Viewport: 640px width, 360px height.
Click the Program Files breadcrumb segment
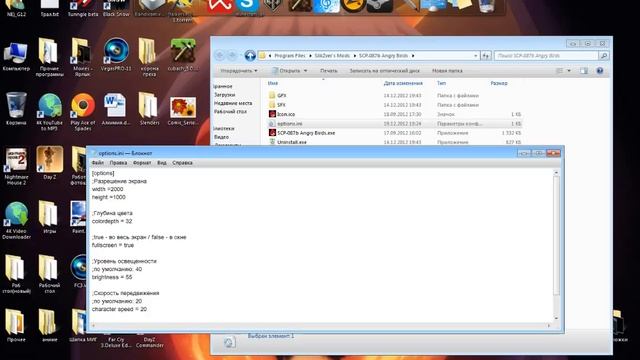289,56
